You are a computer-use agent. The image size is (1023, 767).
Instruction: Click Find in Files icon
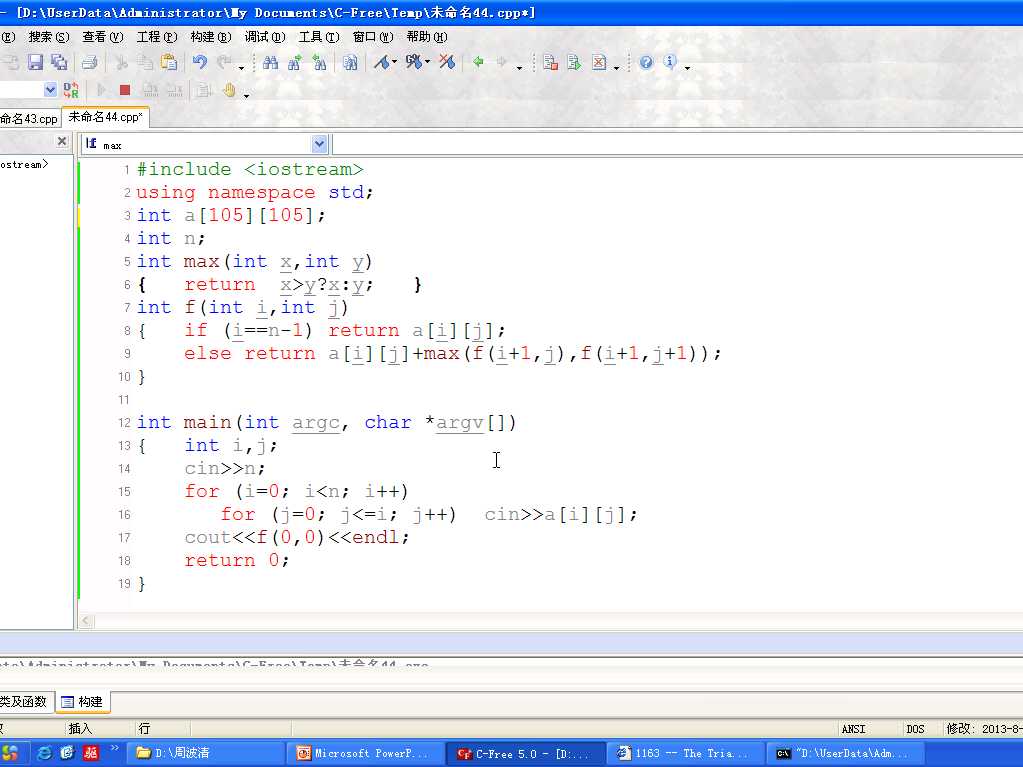[350, 63]
